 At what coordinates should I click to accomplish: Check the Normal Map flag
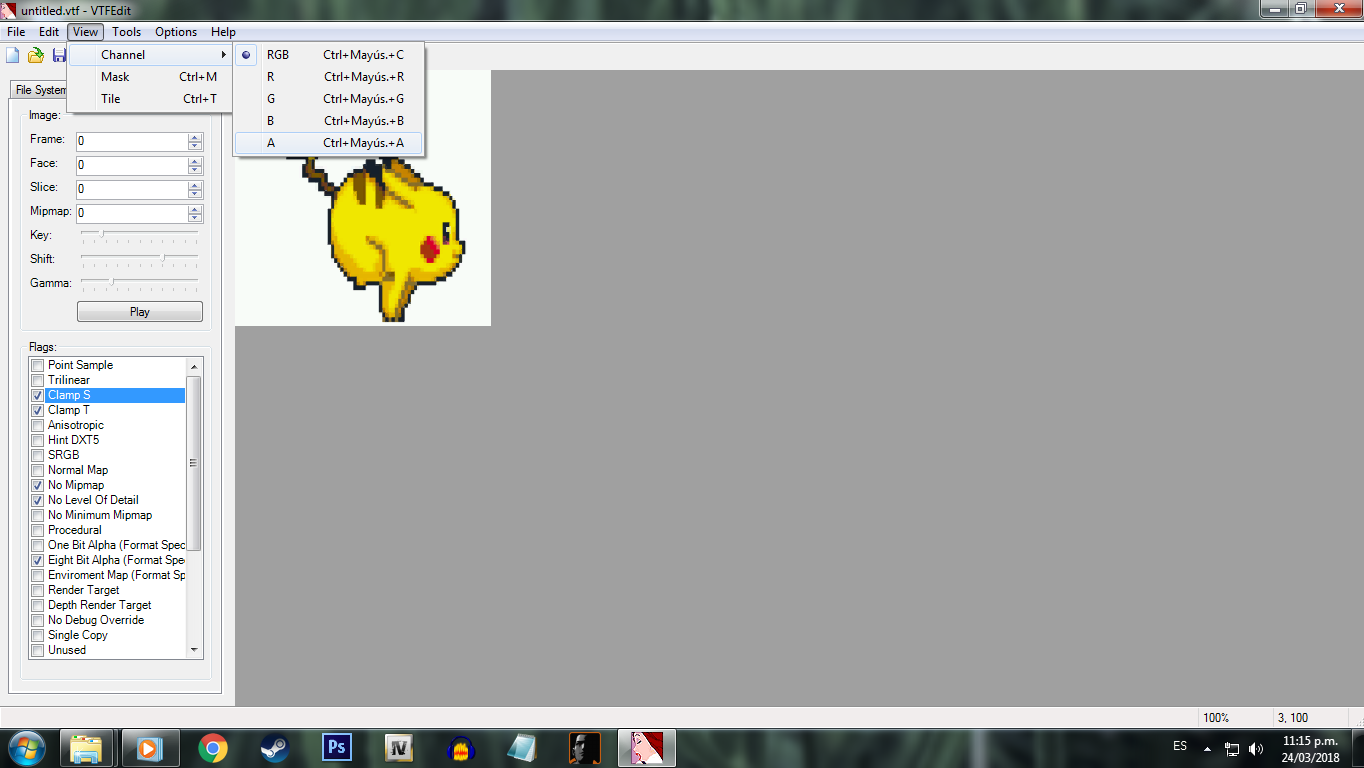tap(38, 470)
